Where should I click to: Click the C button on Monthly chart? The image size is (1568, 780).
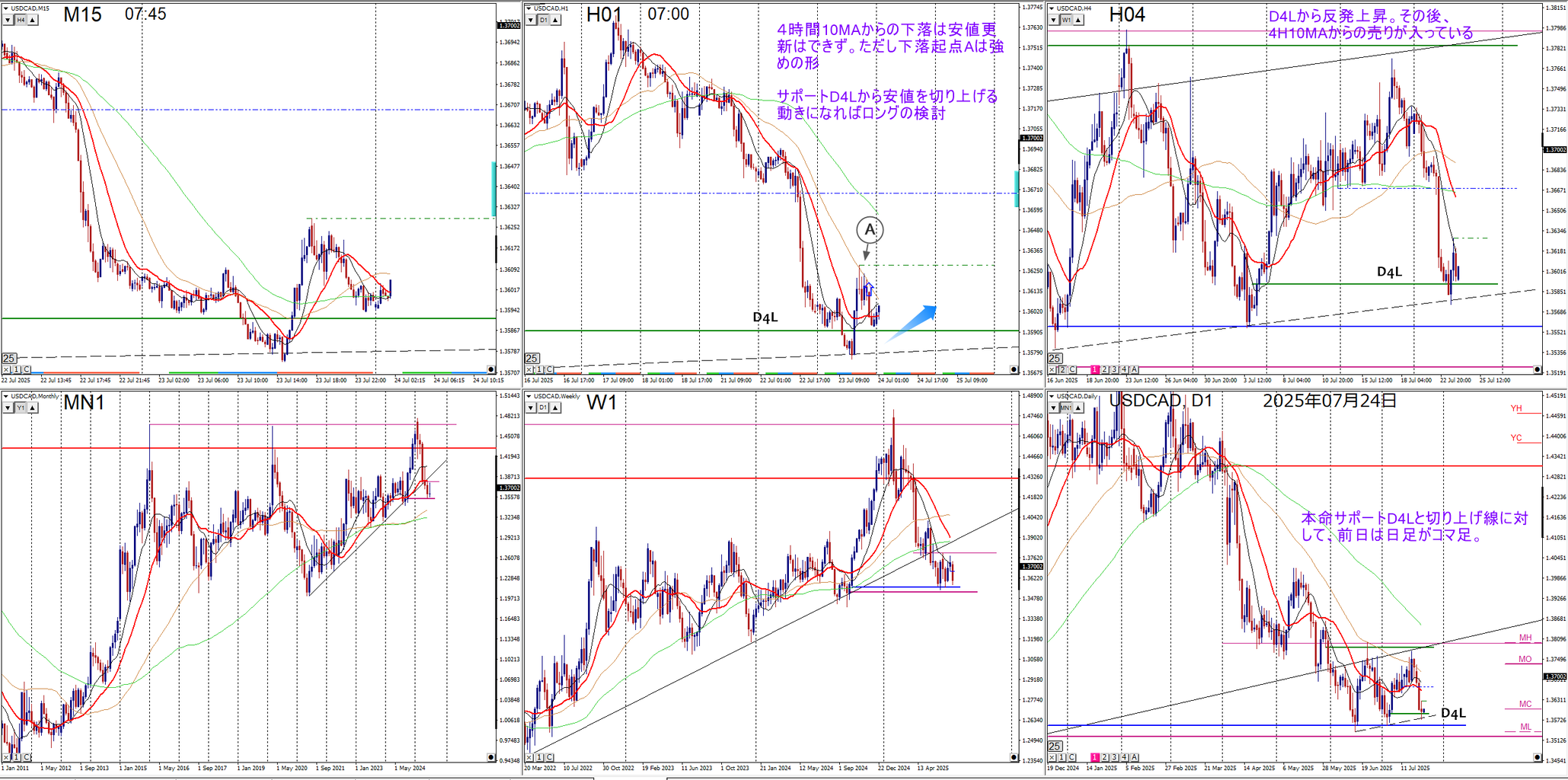27,757
